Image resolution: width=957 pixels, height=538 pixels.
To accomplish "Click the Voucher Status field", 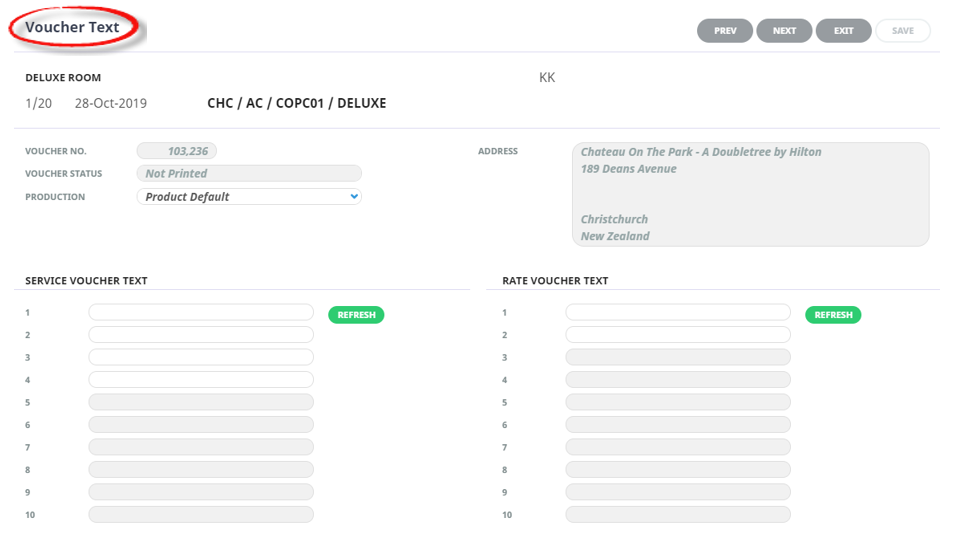I will [x=249, y=173].
